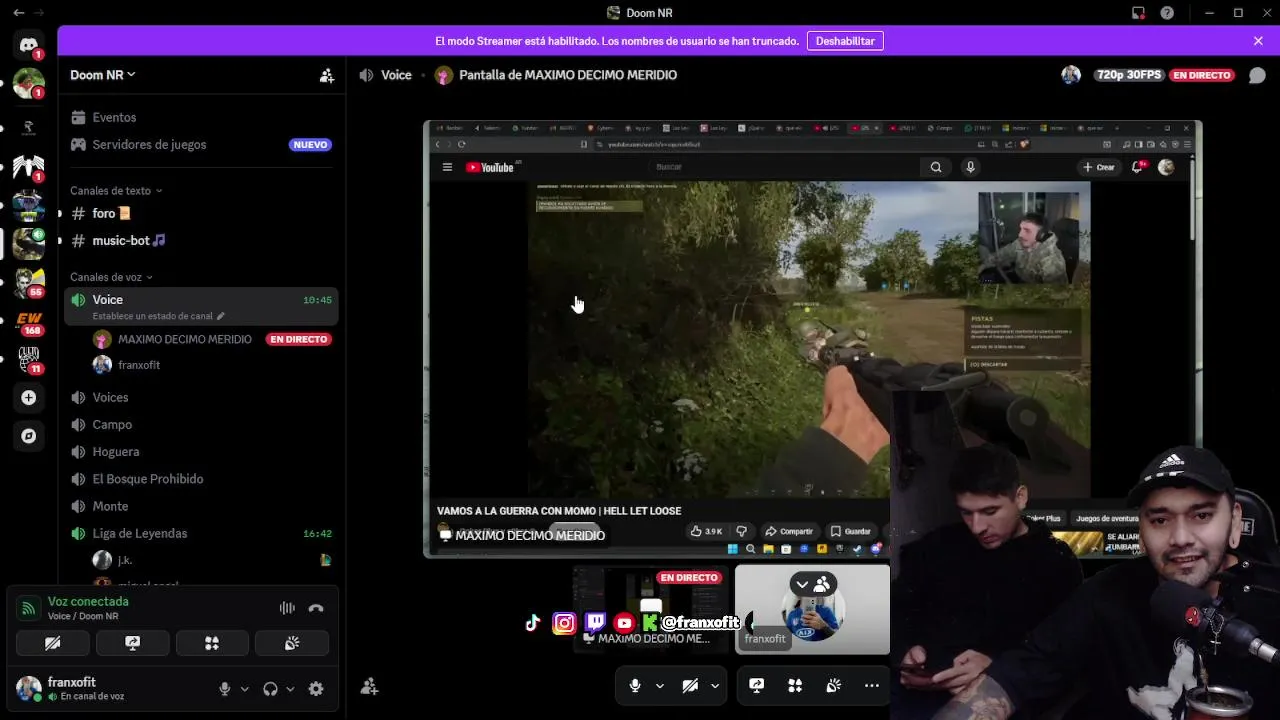Mute microphone in call control bar

pyautogui.click(x=635, y=686)
